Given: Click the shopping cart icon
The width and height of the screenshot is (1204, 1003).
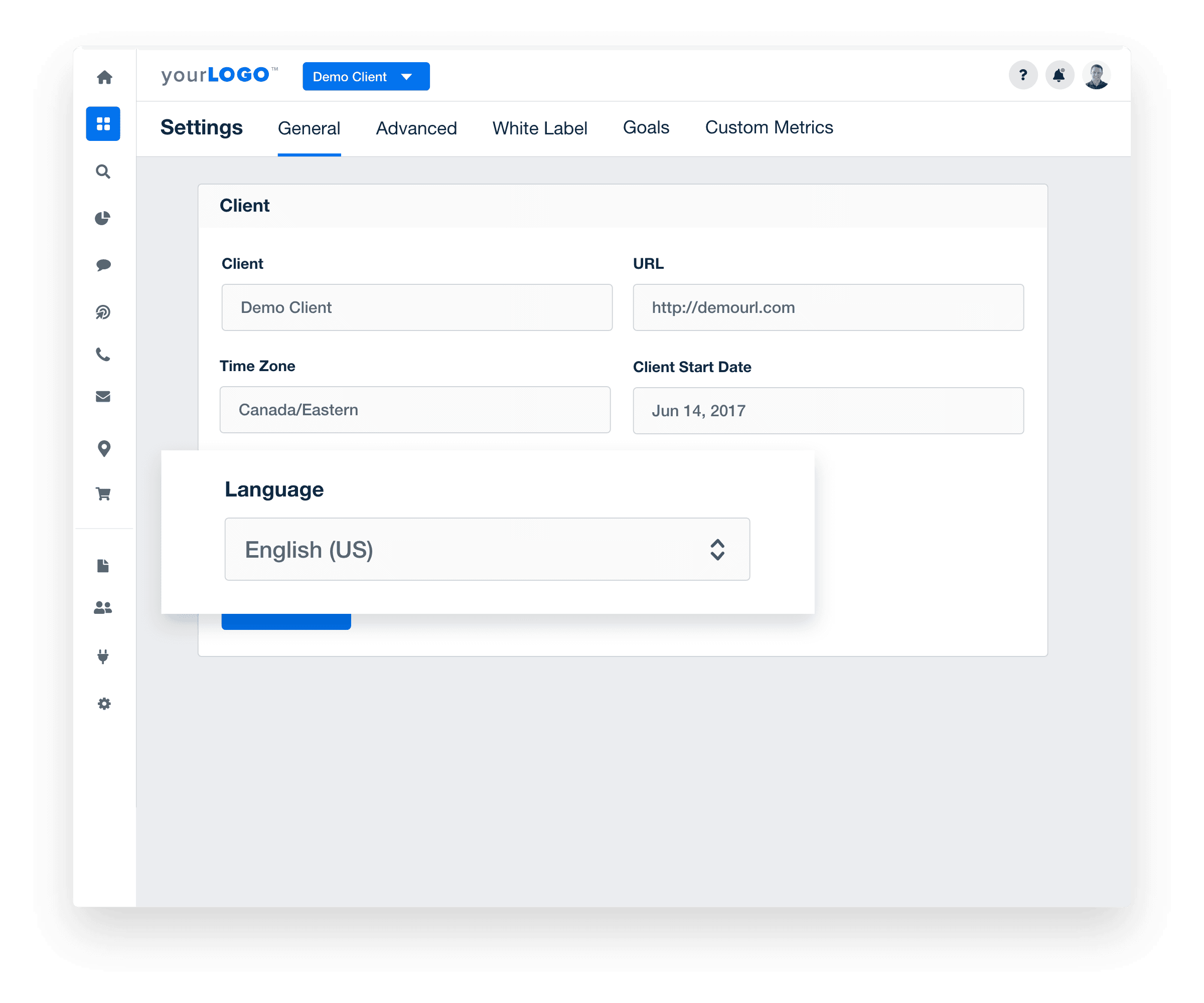Looking at the screenshot, I should coord(104,494).
